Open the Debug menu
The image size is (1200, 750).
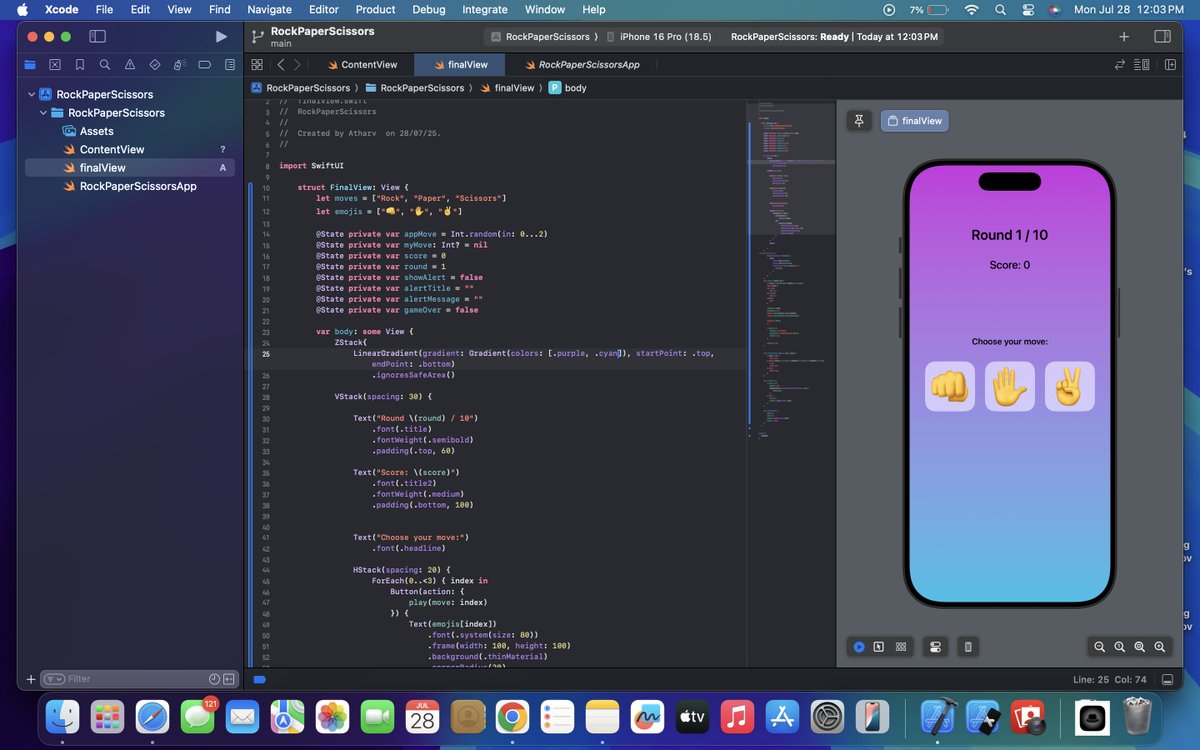429,10
